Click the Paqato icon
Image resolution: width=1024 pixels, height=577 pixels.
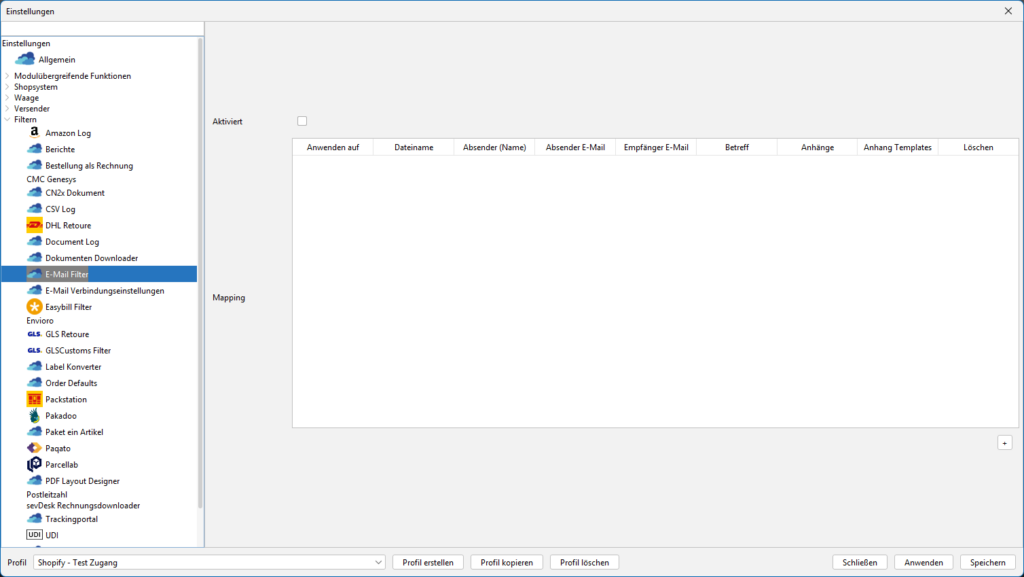point(35,448)
